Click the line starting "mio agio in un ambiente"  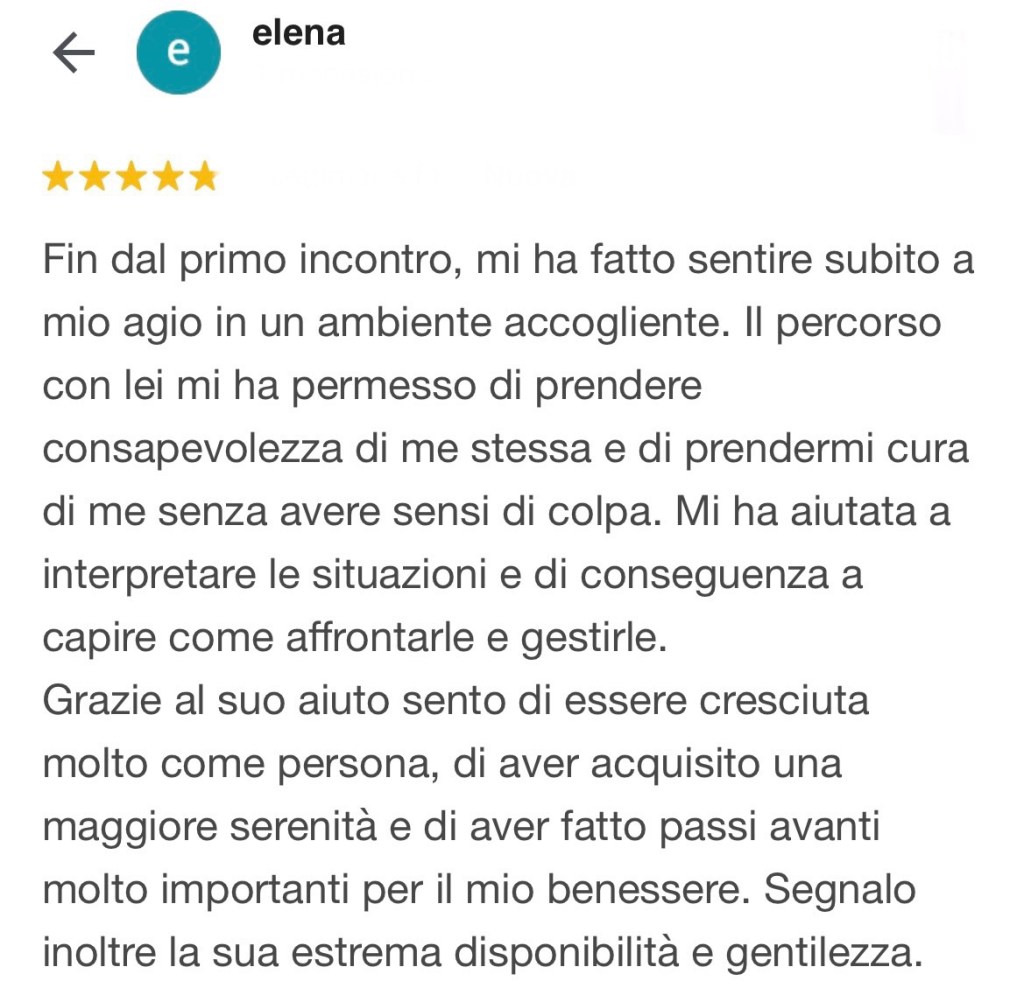(491, 324)
